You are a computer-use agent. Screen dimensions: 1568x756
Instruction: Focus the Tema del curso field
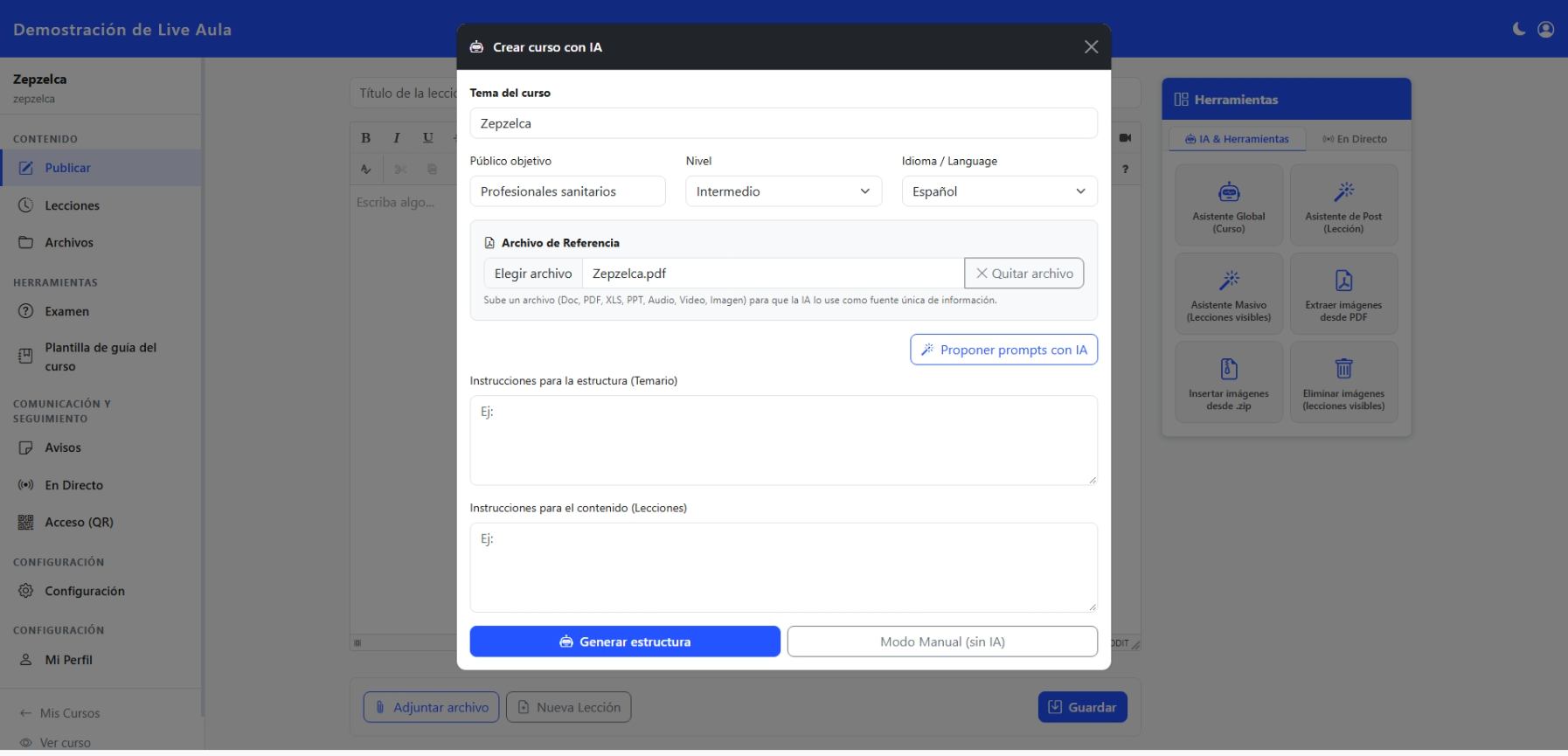click(x=783, y=123)
